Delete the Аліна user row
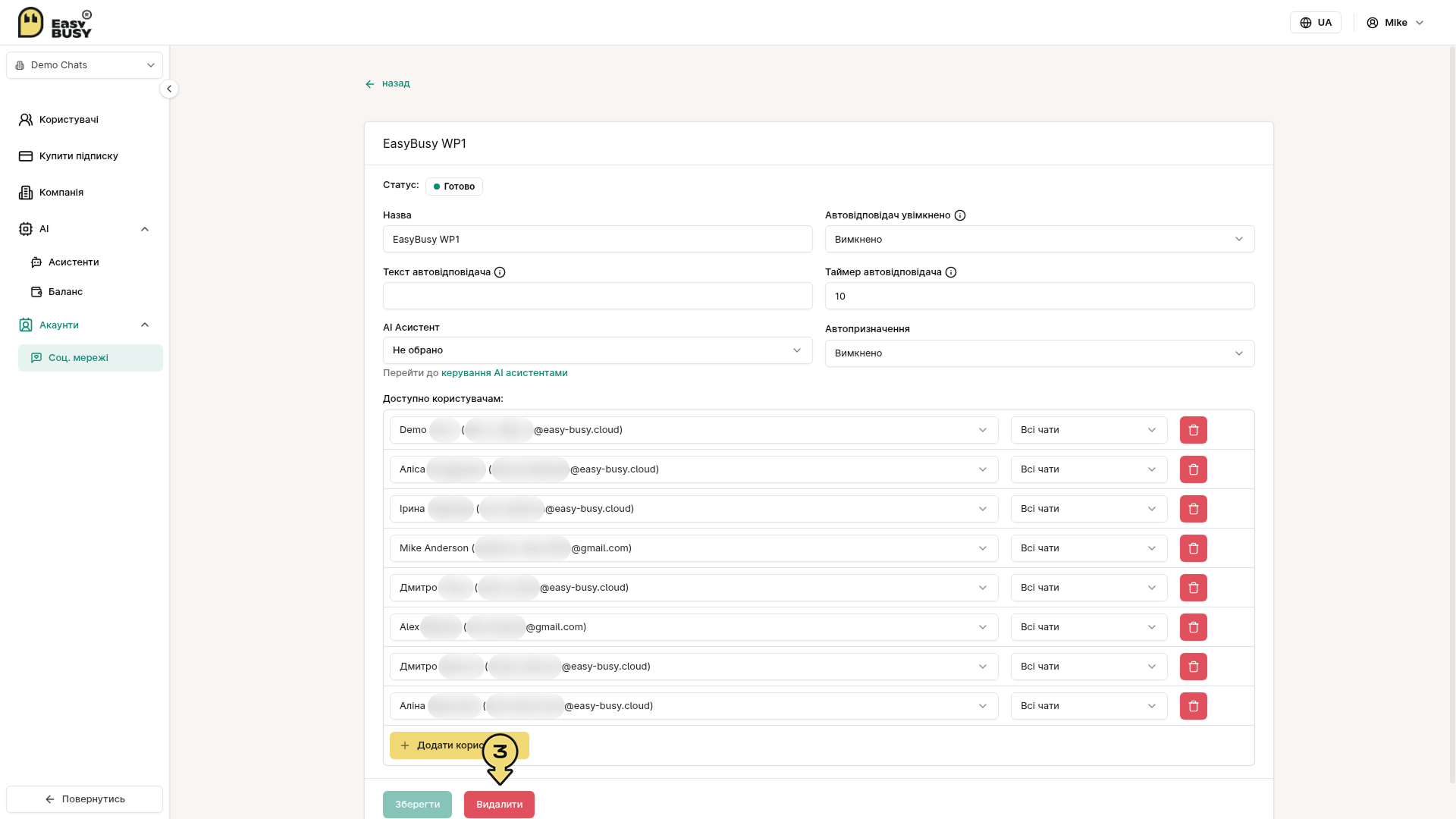This screenshot has height=819, width=1456. pos(1194,706)
